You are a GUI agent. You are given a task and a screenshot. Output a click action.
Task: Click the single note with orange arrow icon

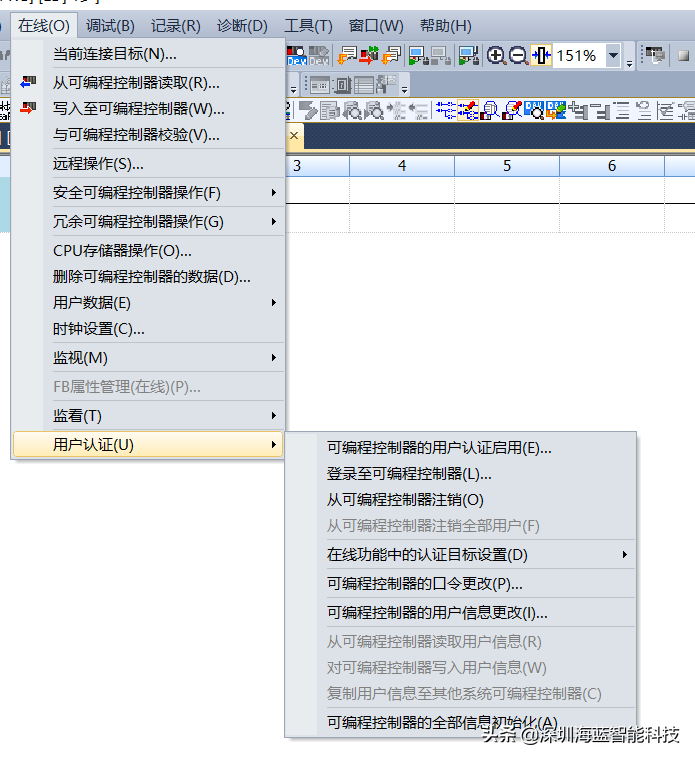(347, 56)
